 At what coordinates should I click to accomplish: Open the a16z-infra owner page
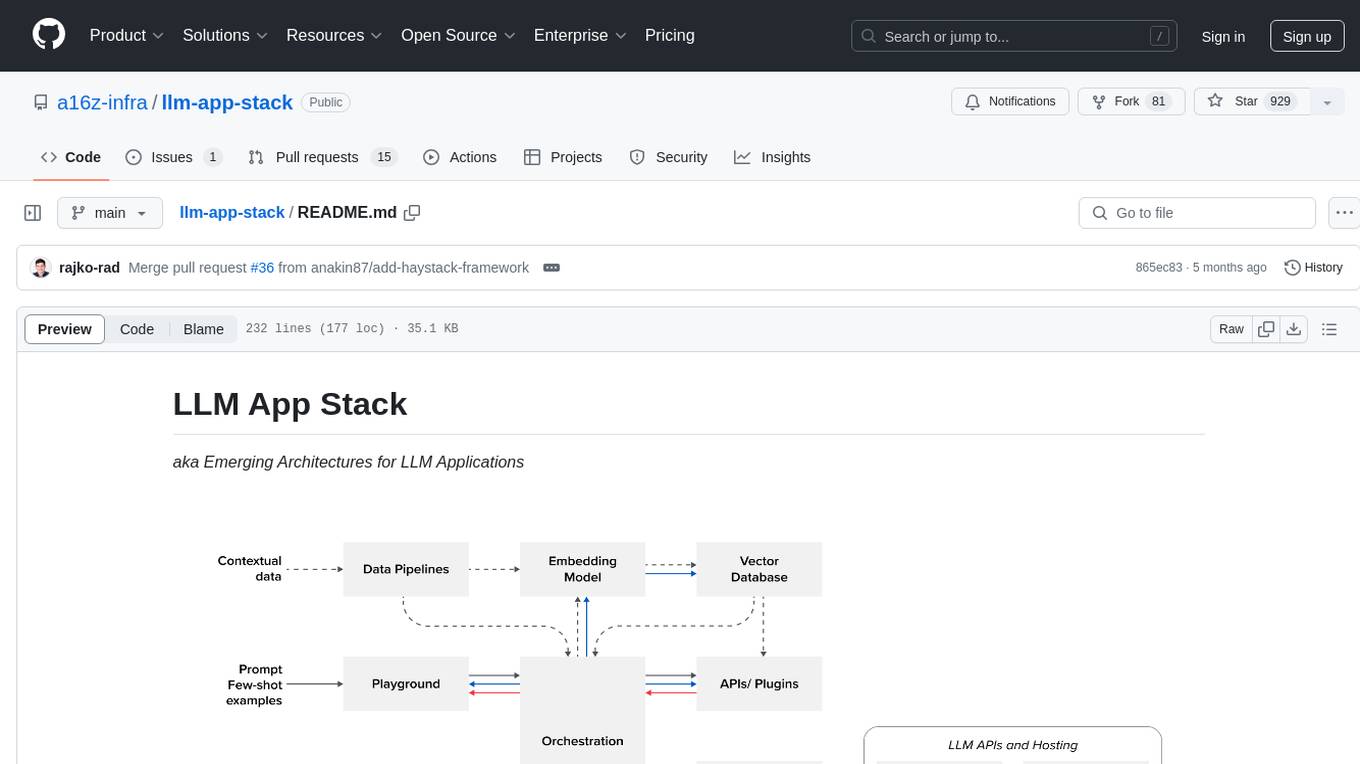[x=102, y=102]
